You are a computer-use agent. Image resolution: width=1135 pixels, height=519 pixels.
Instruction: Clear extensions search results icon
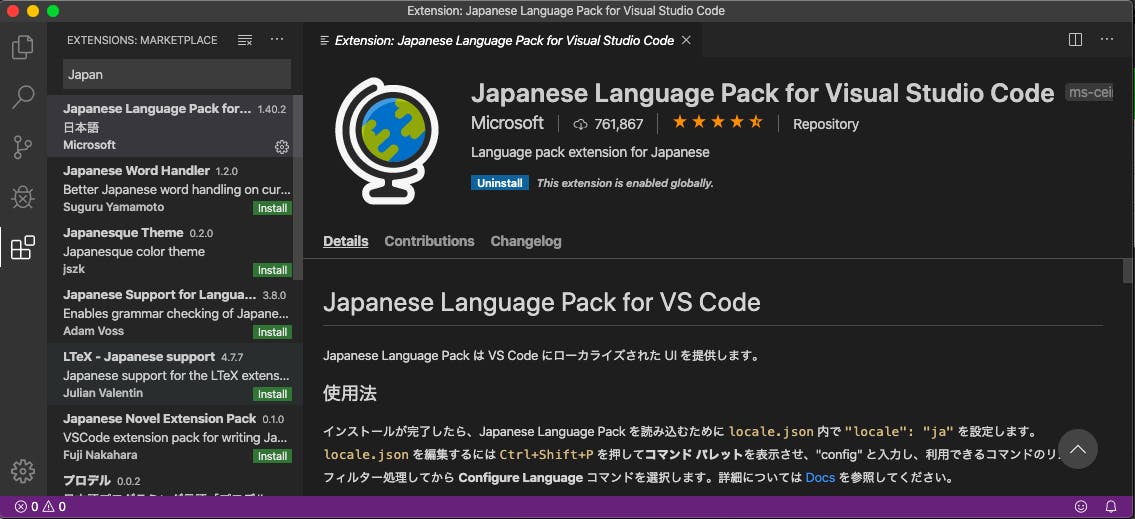(x=245, y=40)
